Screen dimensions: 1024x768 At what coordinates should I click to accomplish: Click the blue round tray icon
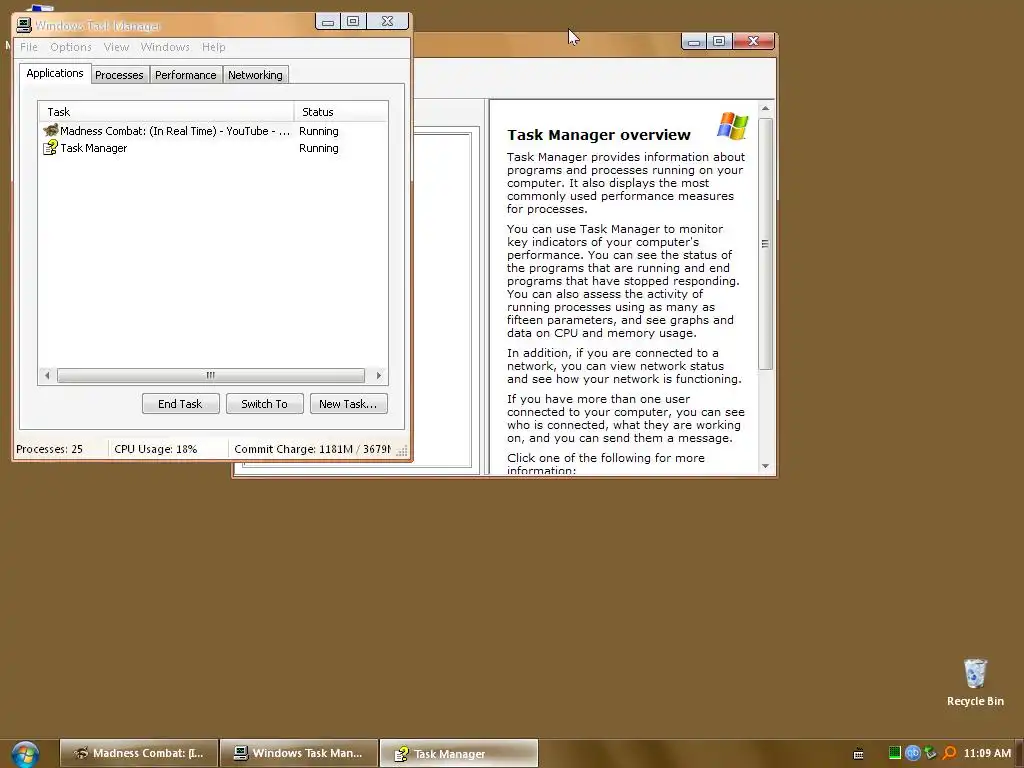pos(912,753)
